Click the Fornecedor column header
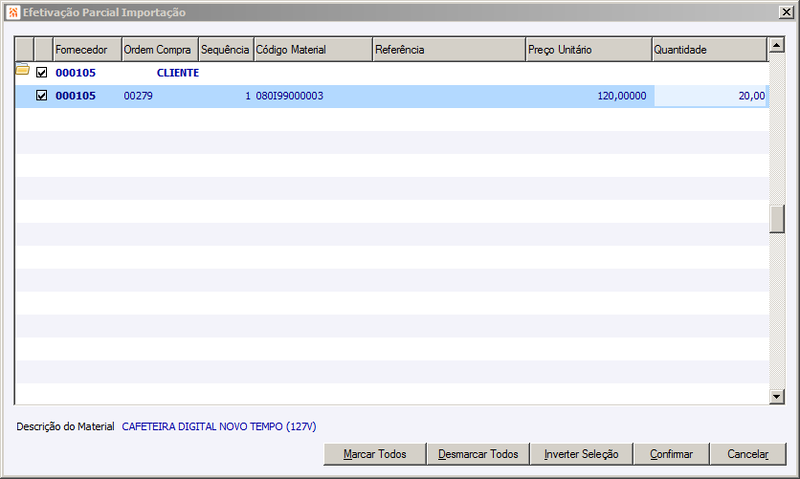The width and height of the screenshot is (800, 479). [x=87, y=49]
